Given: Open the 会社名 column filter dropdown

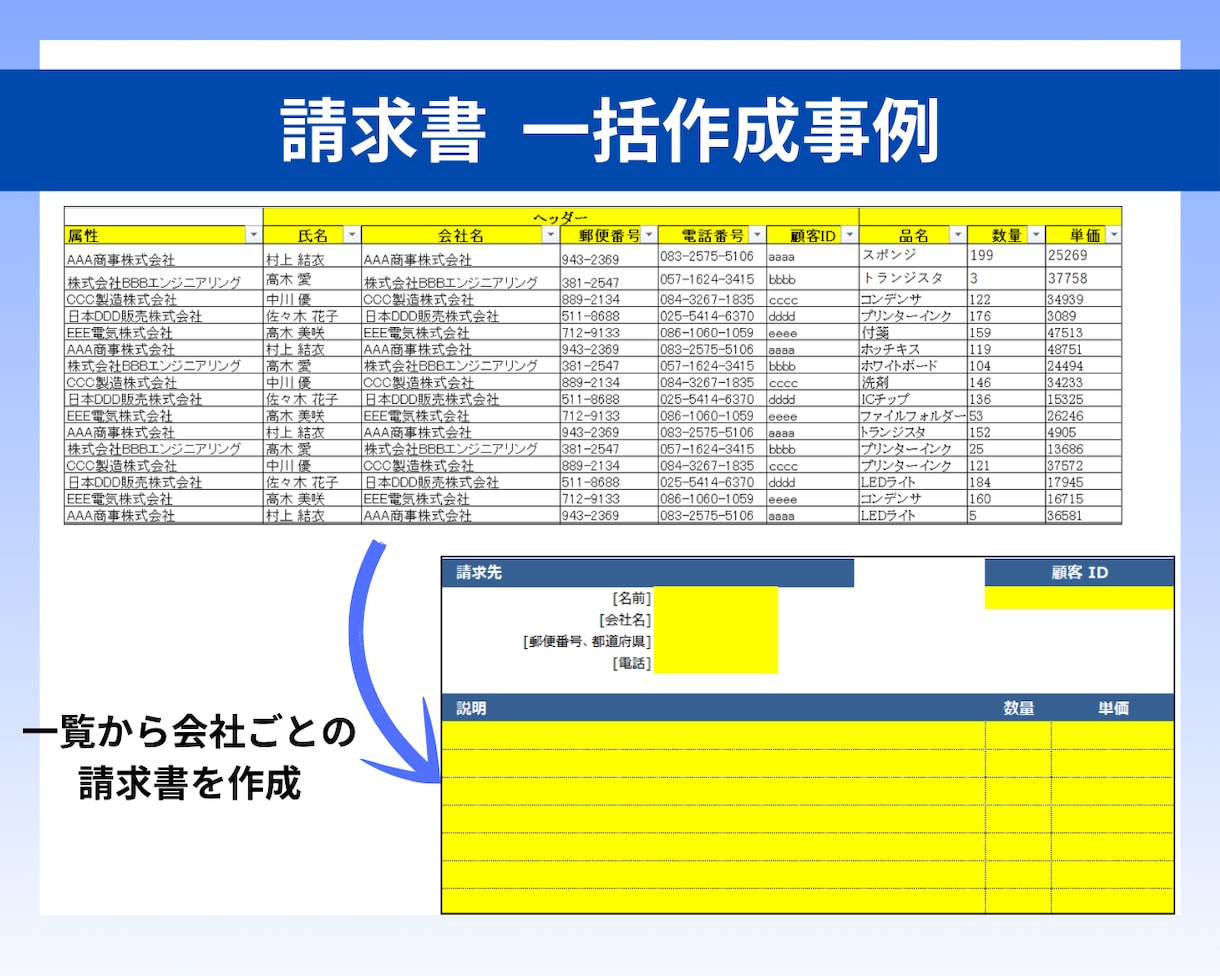Looking at the screenshot, I should click(x=550, y=235).
